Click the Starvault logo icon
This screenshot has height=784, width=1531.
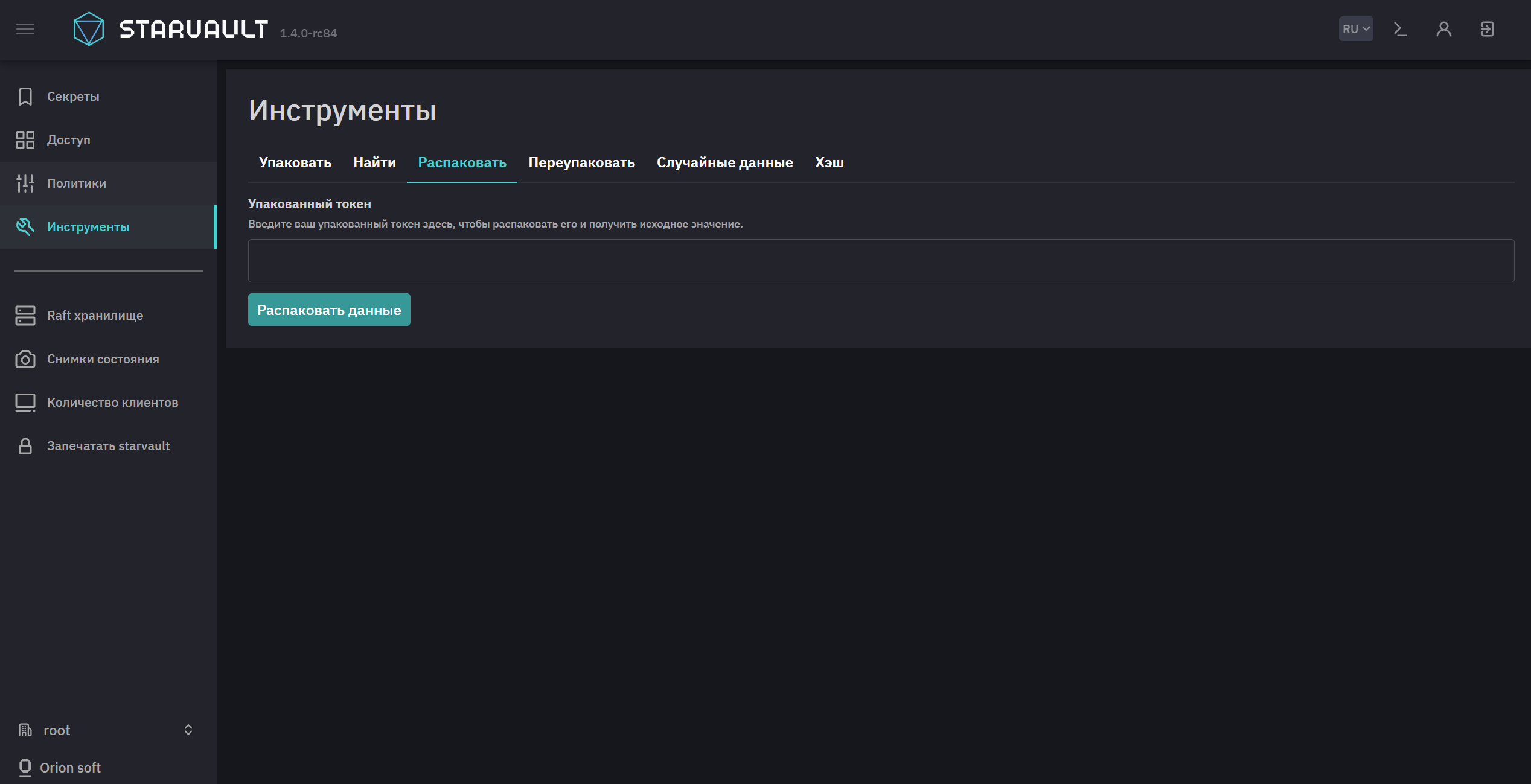(x=89, y=29)
